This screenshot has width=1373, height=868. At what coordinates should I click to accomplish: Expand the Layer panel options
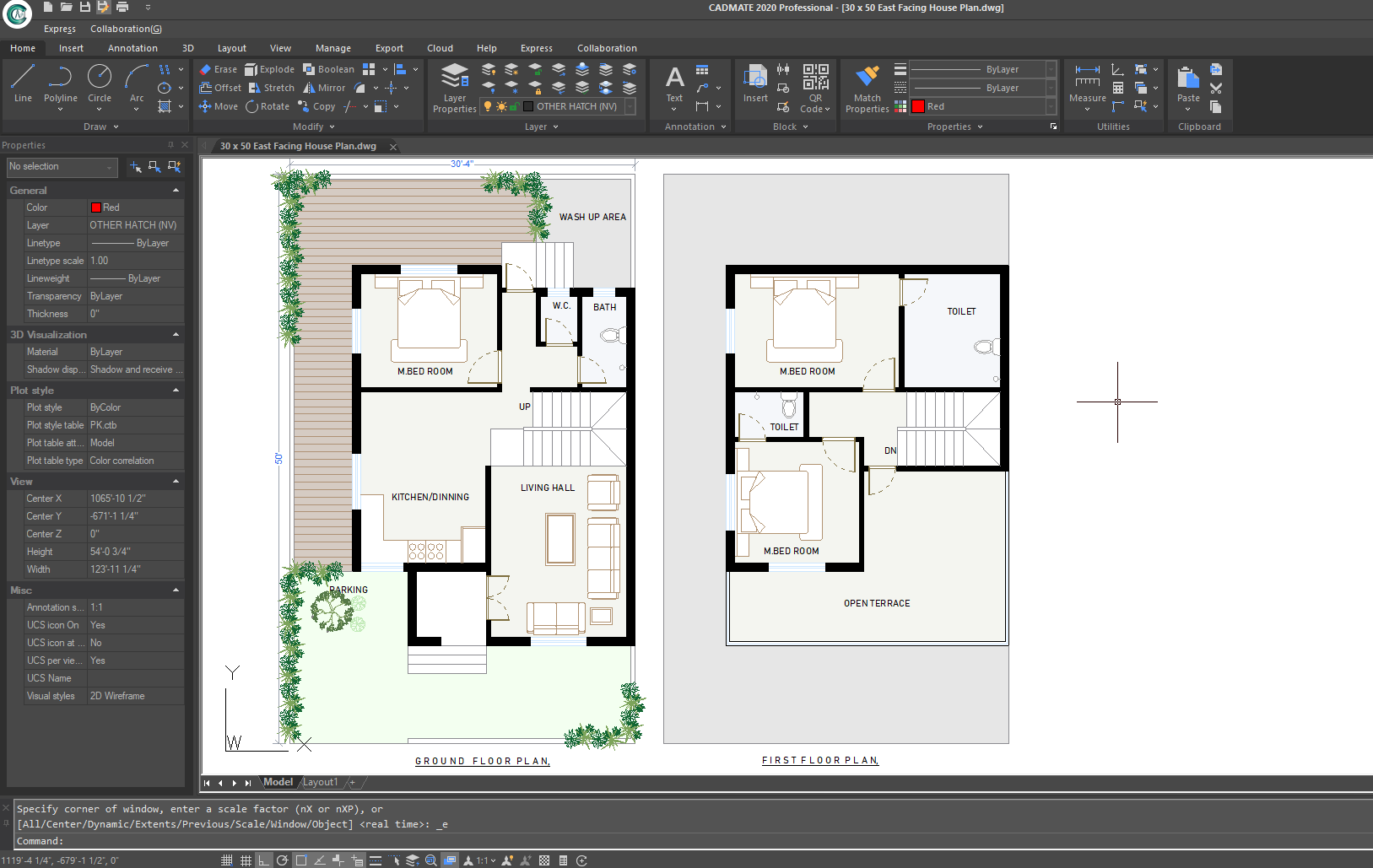click(542, 127)
